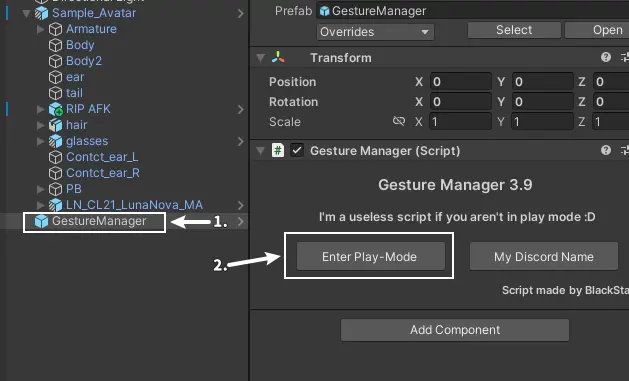Click the Add Component button

click(x=455, y=330)
